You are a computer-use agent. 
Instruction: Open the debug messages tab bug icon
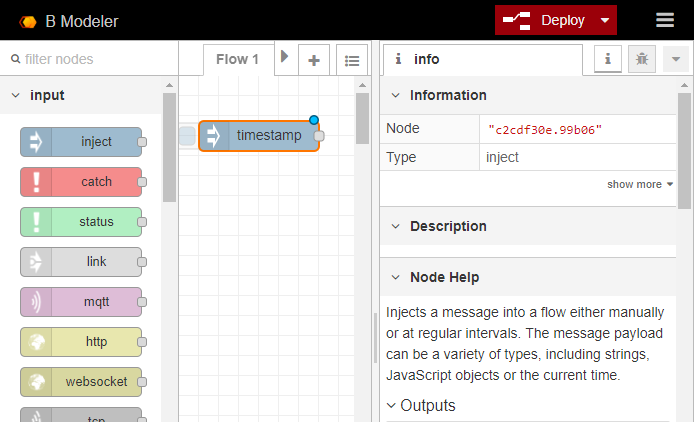pyautogui.click(x=642, y=58)
